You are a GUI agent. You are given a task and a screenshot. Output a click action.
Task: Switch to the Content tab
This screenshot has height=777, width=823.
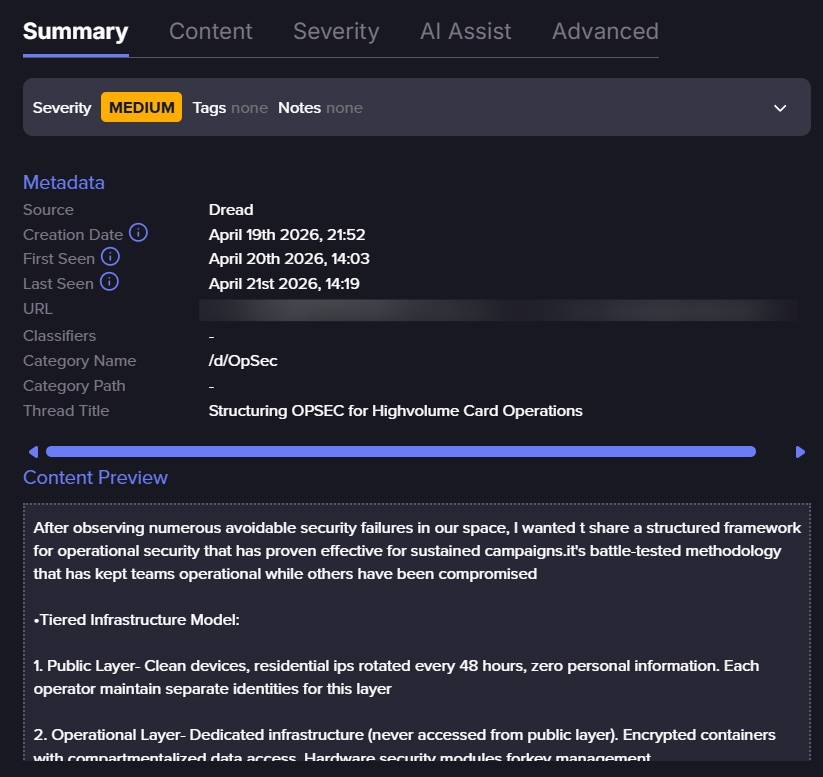210,31
